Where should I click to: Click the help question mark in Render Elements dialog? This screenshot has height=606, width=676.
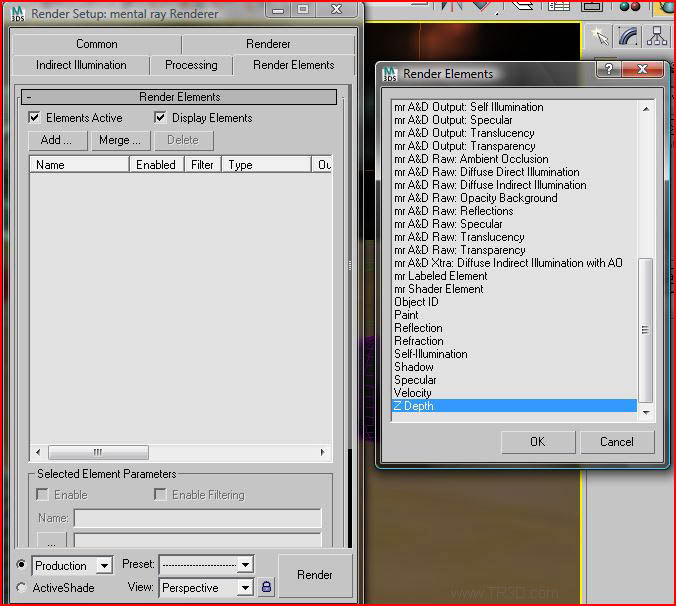pos(609,69)
